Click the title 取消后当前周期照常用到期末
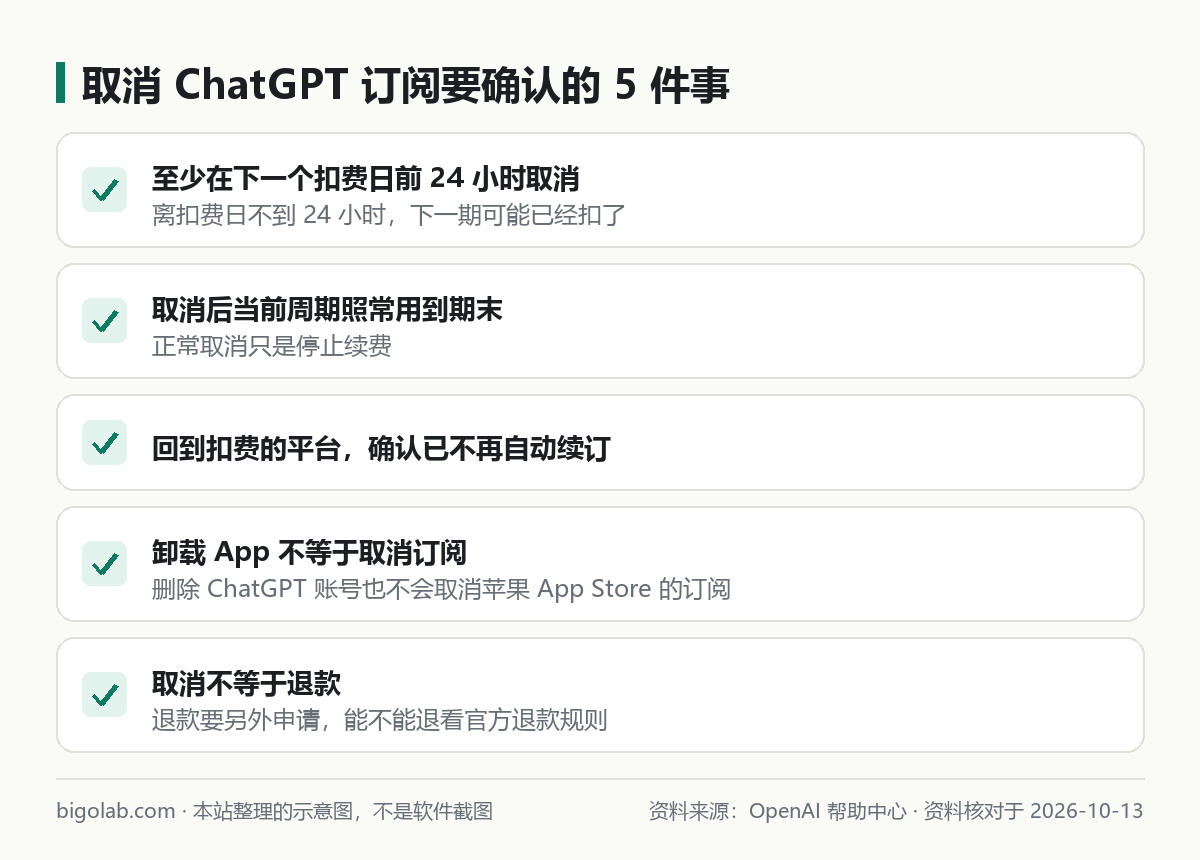 click(x=327, y=310)
